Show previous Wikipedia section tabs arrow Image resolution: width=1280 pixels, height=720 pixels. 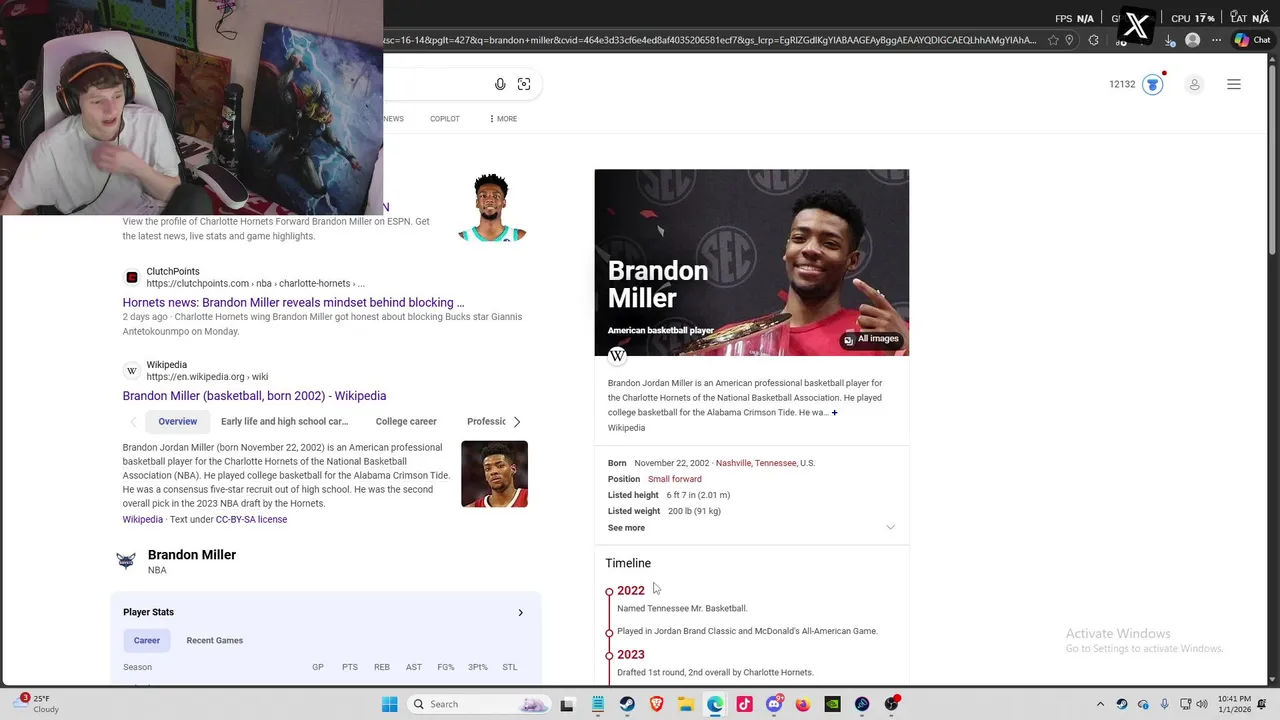tap(133, 421)
